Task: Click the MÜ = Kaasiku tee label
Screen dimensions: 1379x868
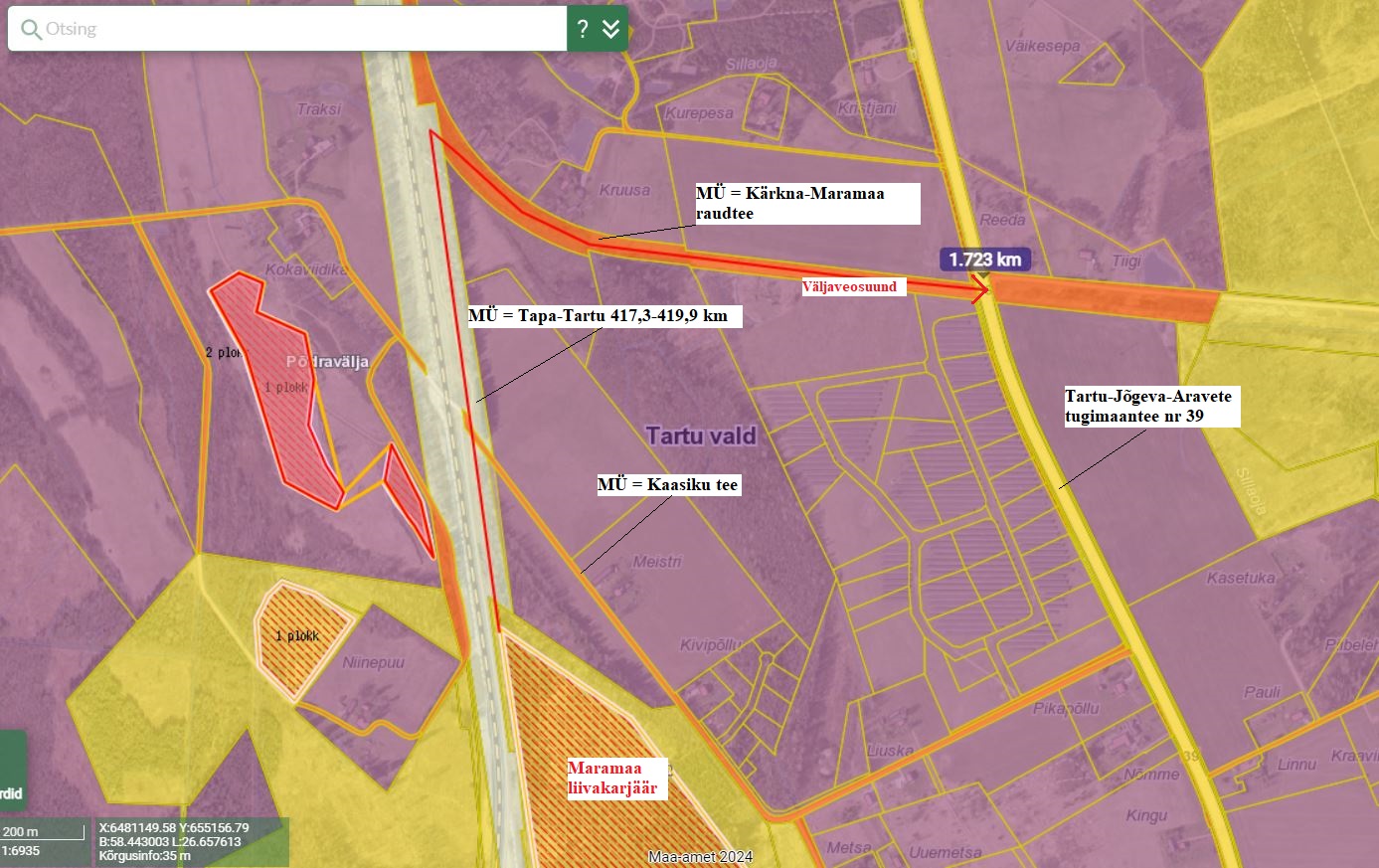Action: (668, 484)
